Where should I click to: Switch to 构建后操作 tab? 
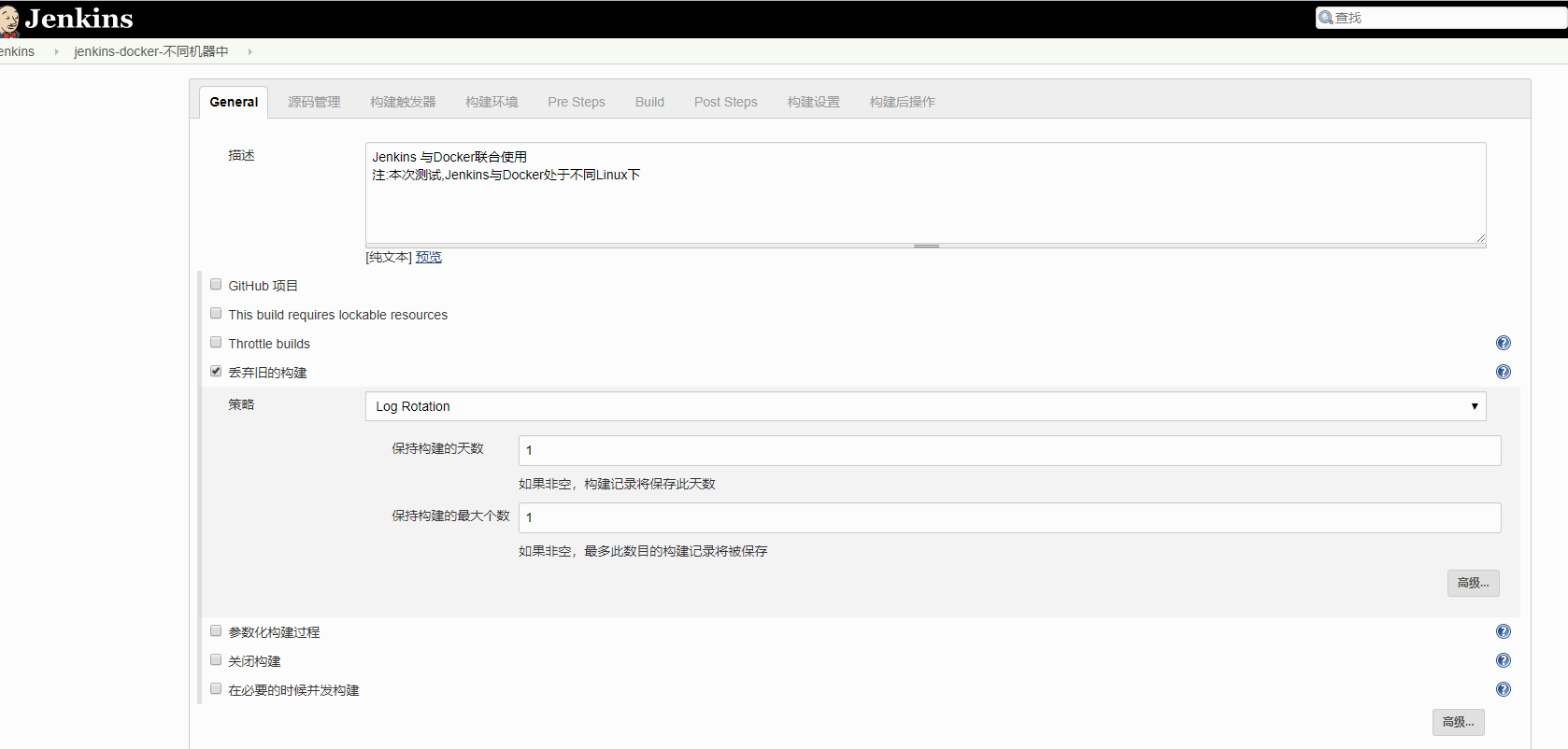pos(902,102)
